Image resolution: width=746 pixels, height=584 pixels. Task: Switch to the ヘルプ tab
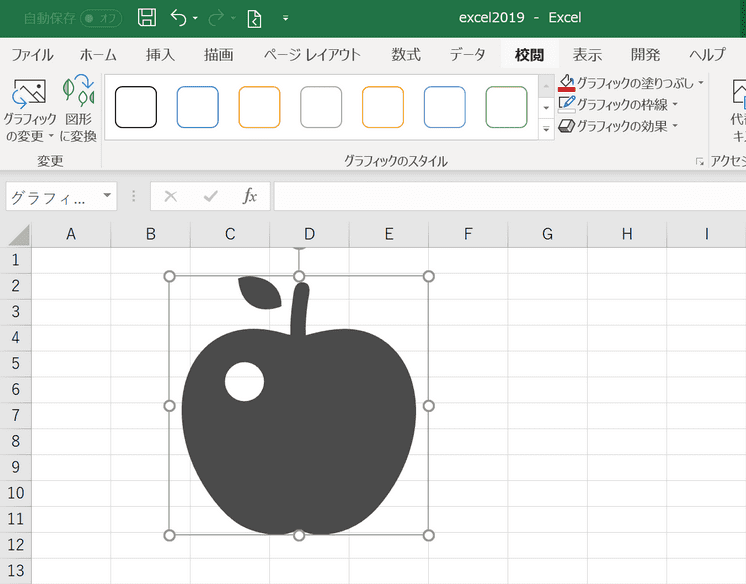[707, 55]
